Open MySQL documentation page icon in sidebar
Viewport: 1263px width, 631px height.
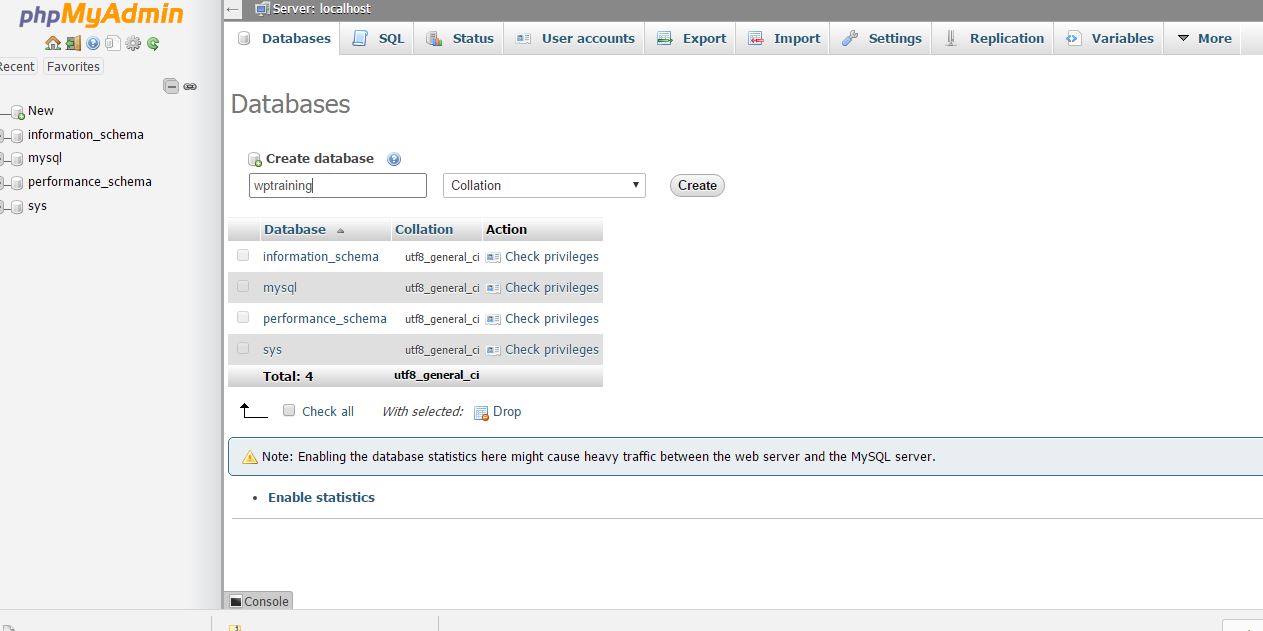[113, 43]
